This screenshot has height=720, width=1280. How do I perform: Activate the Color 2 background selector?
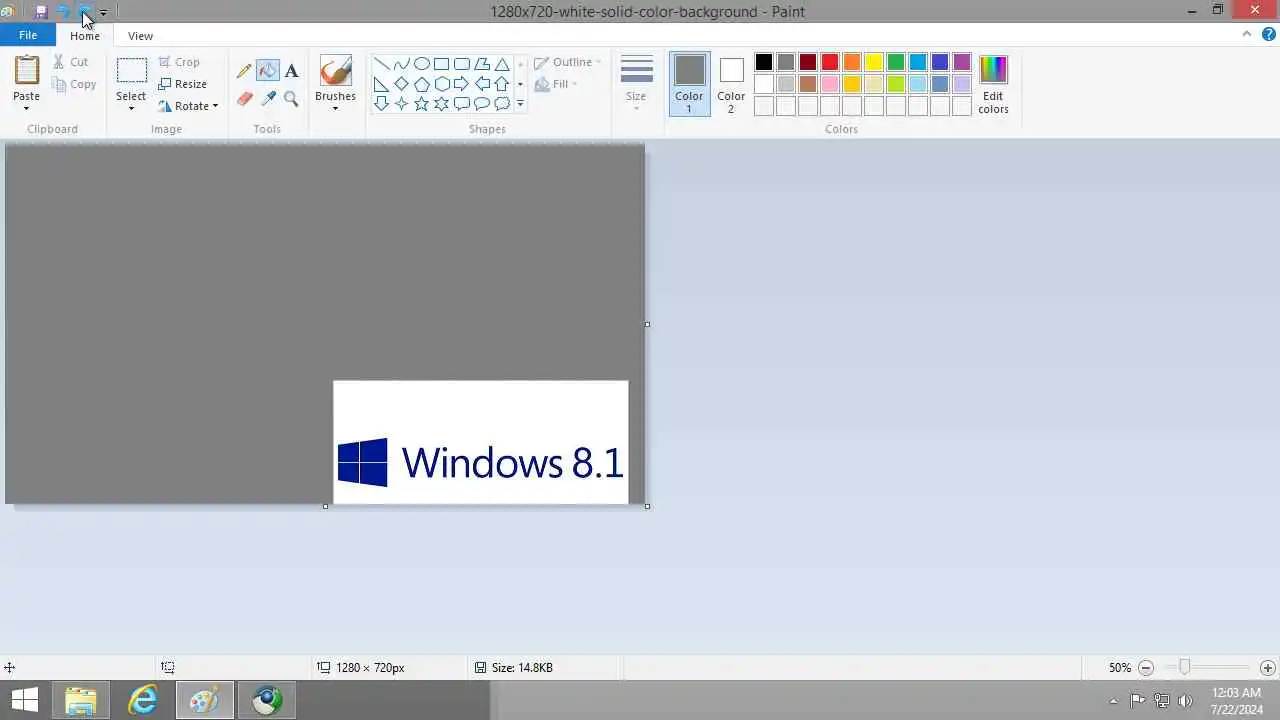731,84
